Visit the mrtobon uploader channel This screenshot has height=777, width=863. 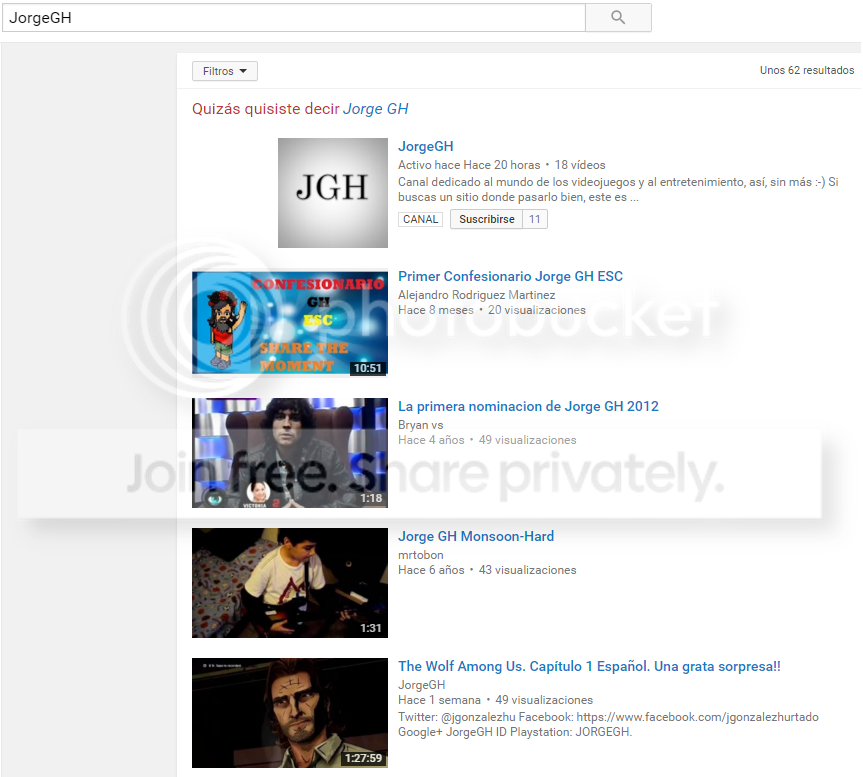[420, 555]
